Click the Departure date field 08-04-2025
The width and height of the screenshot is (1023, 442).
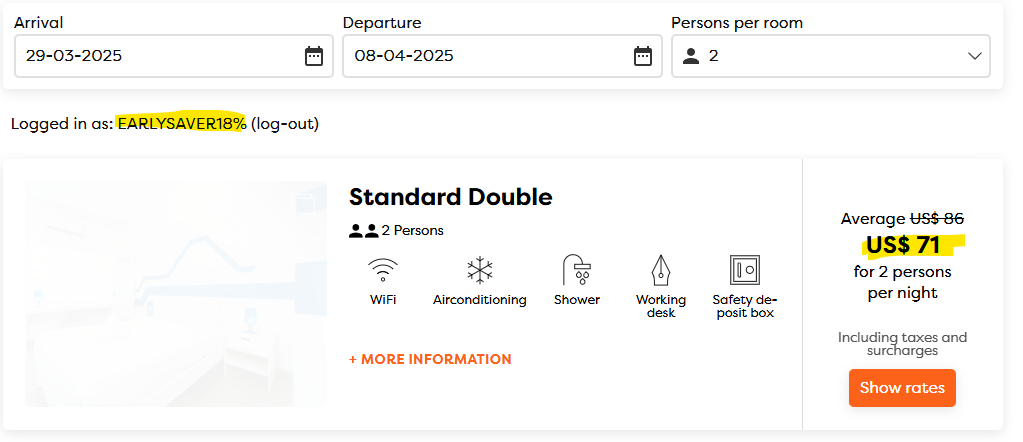480,56
